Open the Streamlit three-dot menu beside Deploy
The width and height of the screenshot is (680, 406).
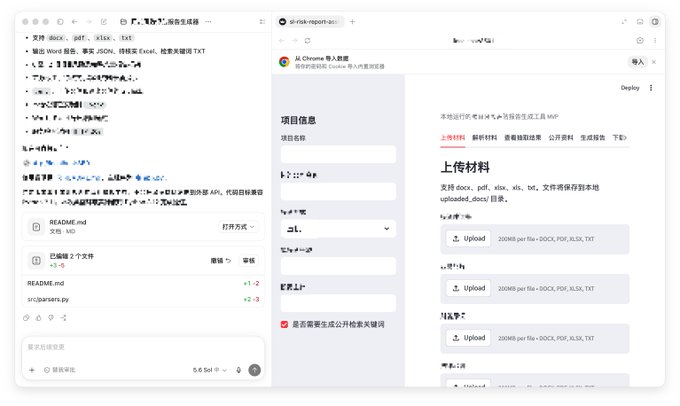[x=651, y=88]
